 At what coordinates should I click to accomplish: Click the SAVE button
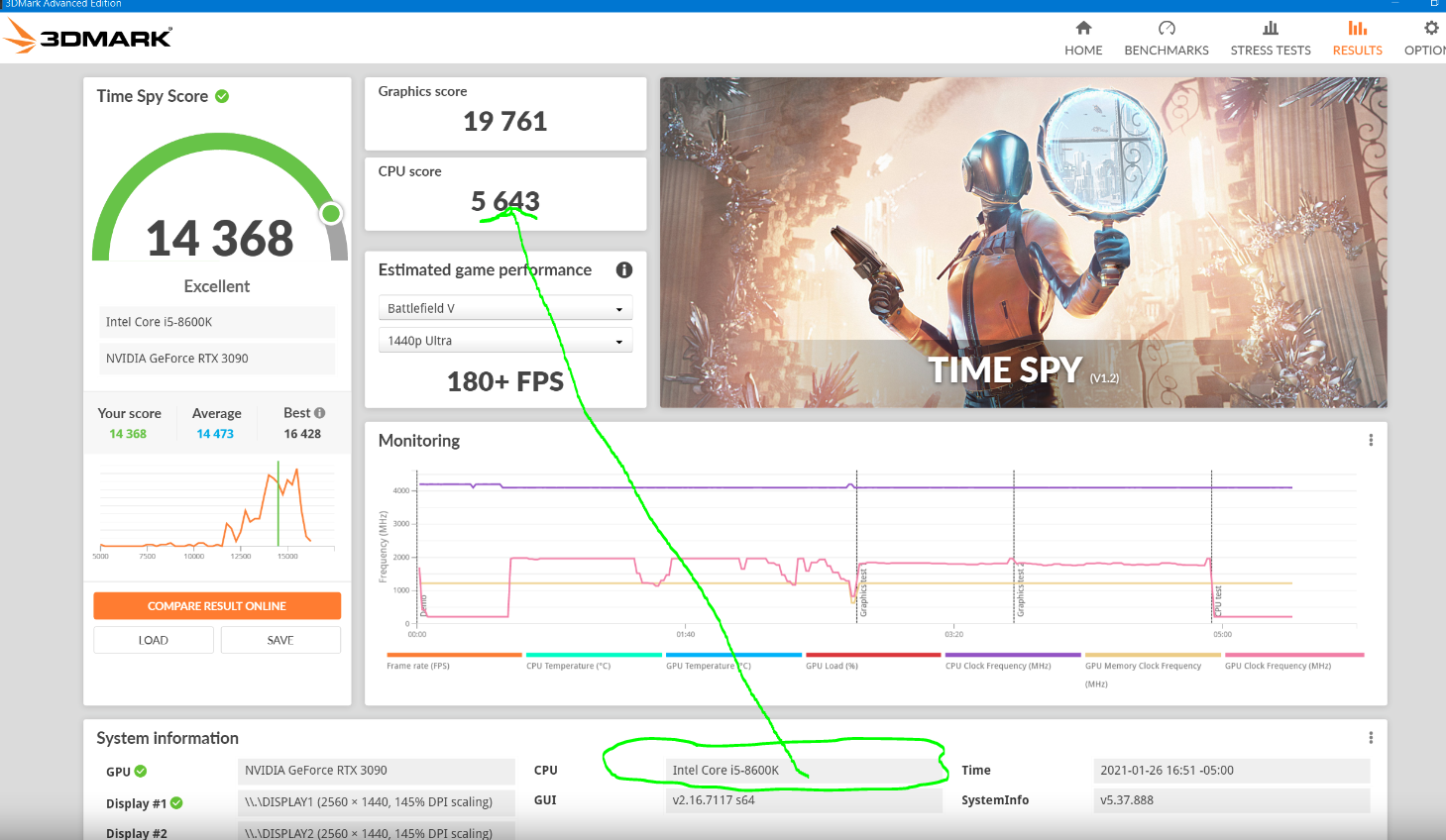[x=280, y=640]
